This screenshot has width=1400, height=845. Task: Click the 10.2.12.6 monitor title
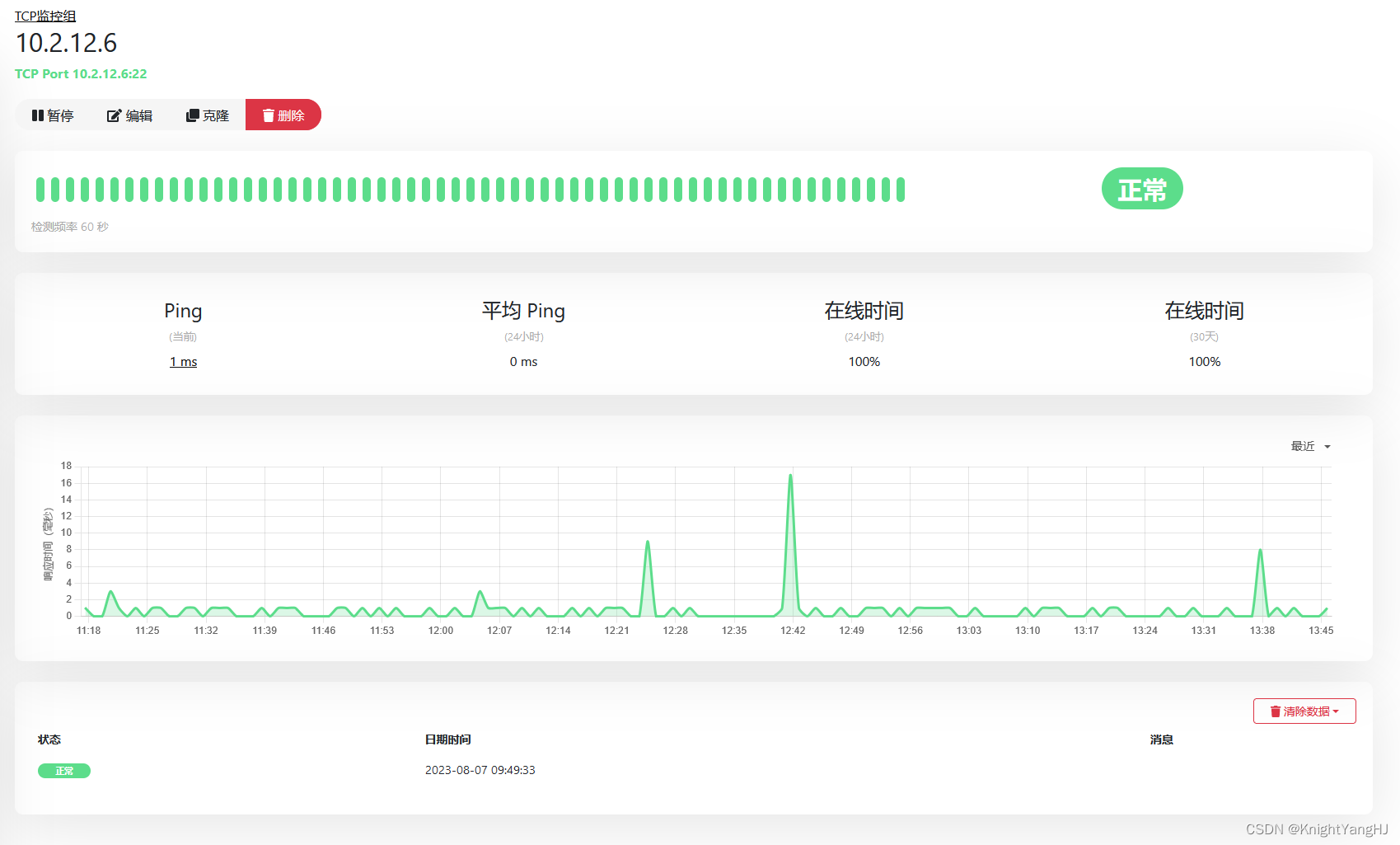point(66,43)
